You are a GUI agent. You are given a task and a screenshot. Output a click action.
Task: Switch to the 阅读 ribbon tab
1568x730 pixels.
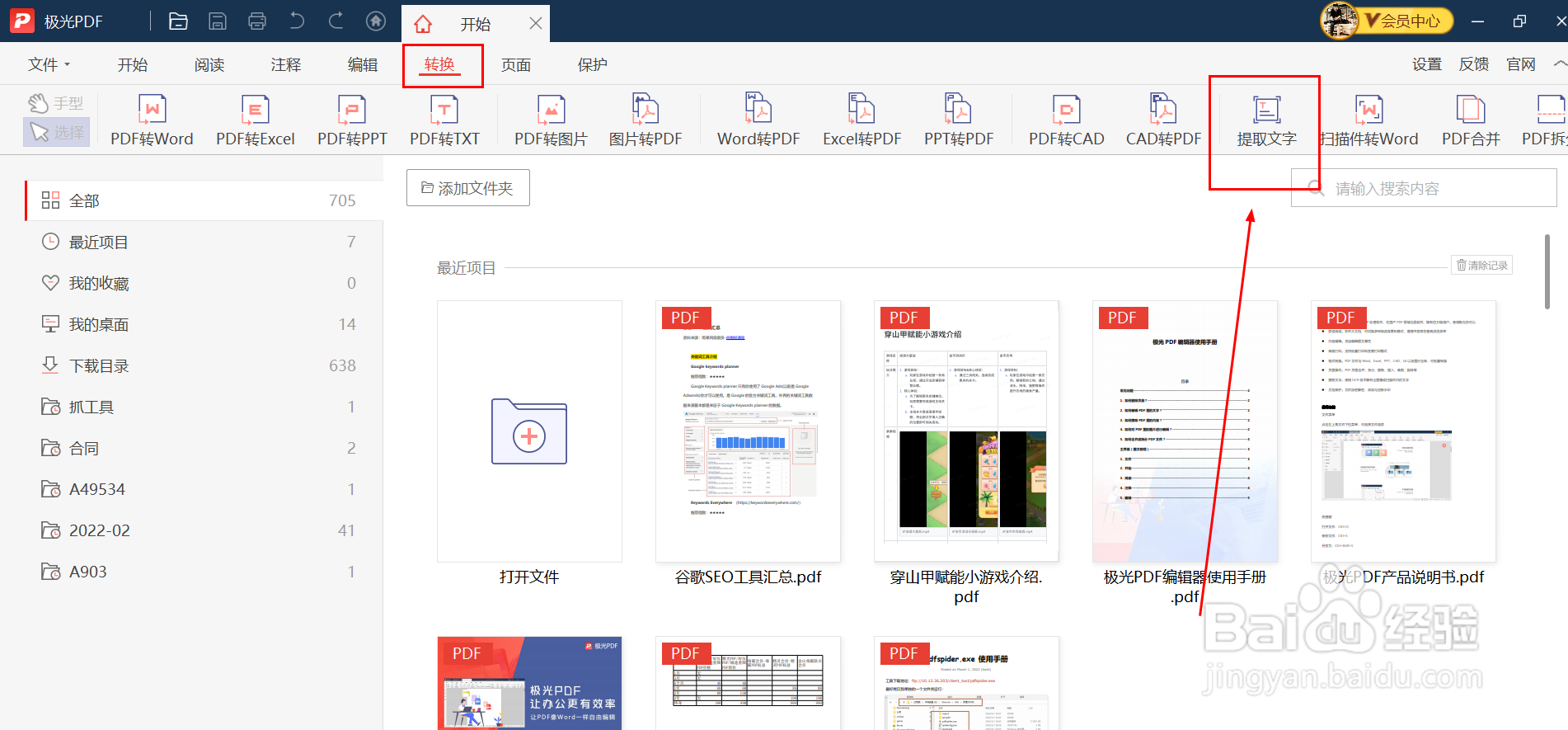click(x=209, y=64)
